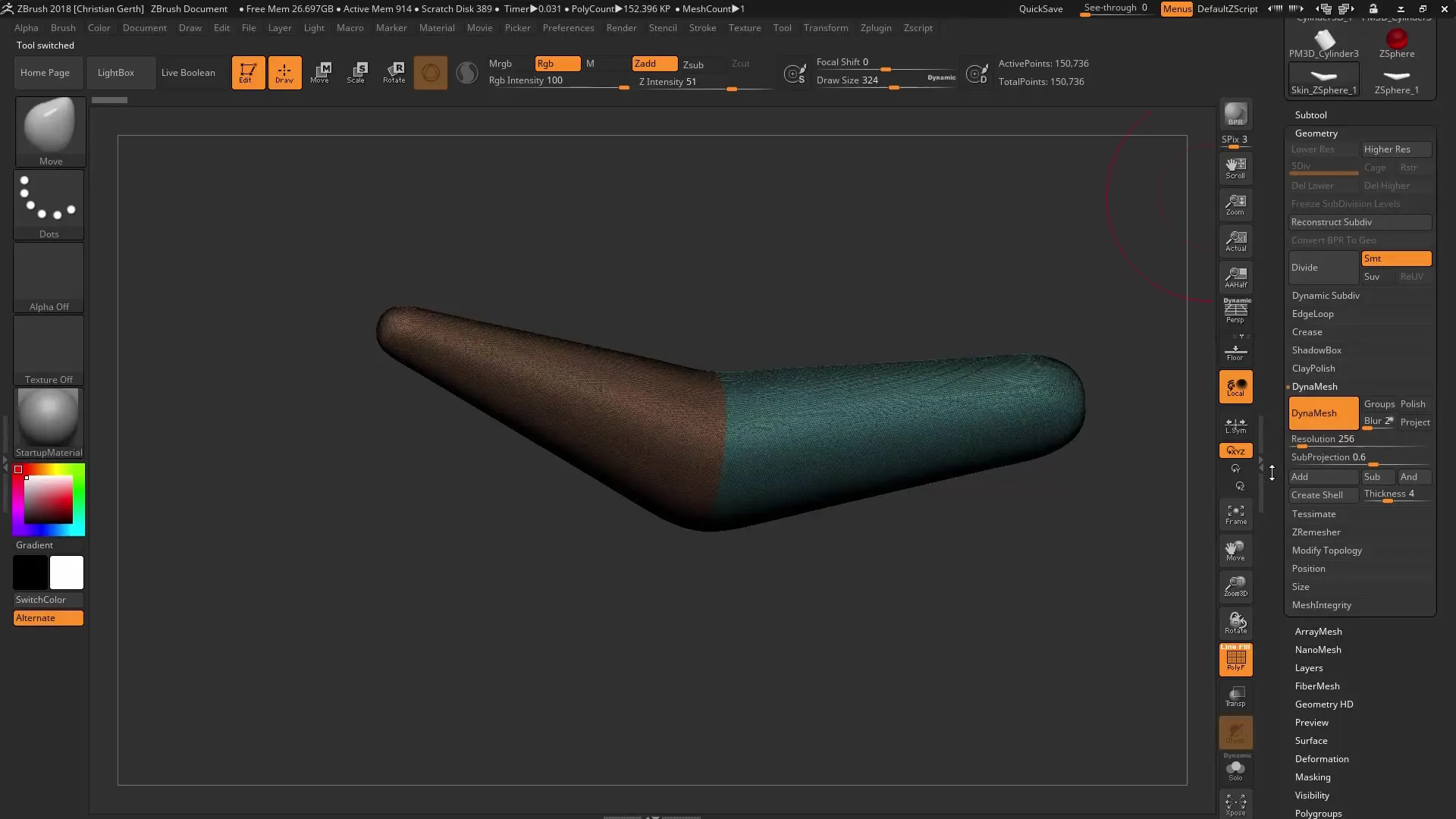The height and width of the screenshot is (819, 1456).
Task: Select the Draw mode icon
Action: pos(284,73)
